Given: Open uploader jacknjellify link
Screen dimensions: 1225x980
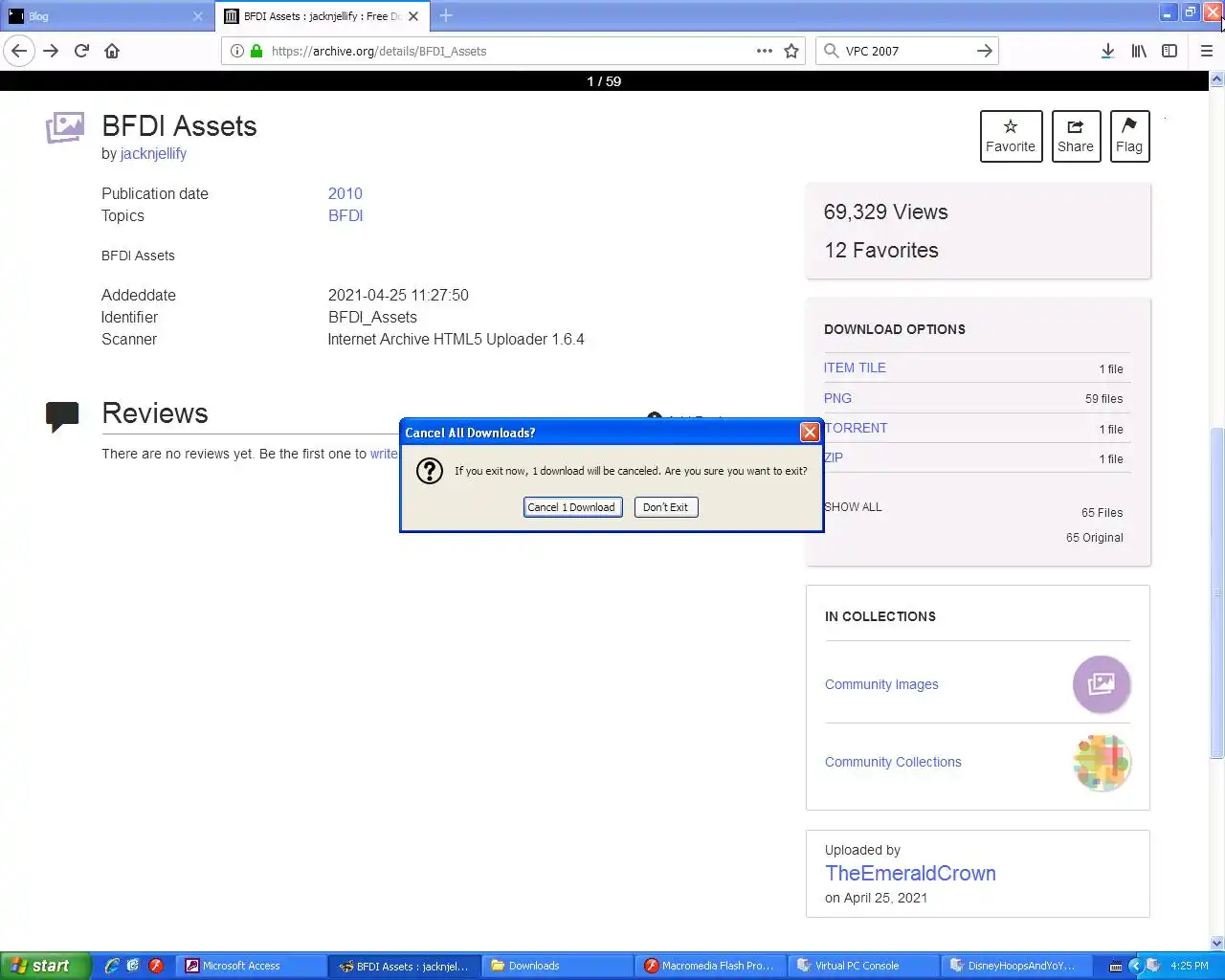Looking at the screenshot, I should 153,153.
